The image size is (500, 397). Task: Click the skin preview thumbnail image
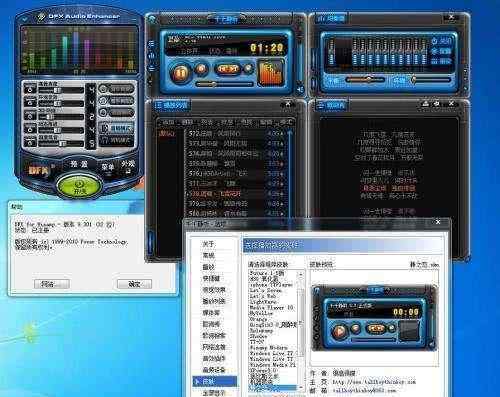click(375, 318)
